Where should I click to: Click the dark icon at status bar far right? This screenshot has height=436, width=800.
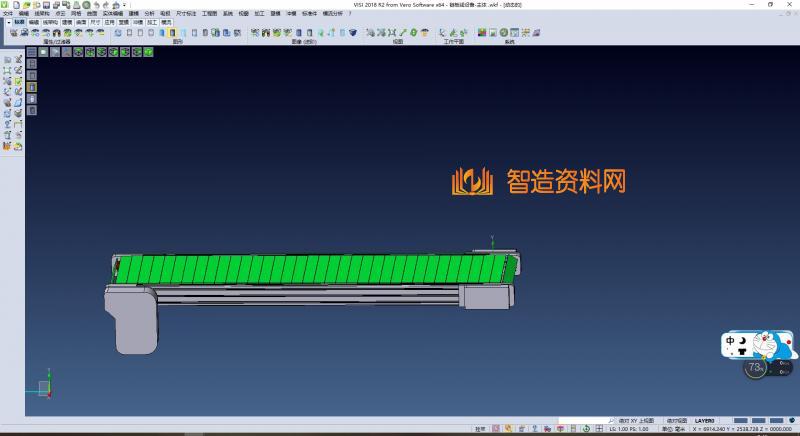(x=792, y=421)
